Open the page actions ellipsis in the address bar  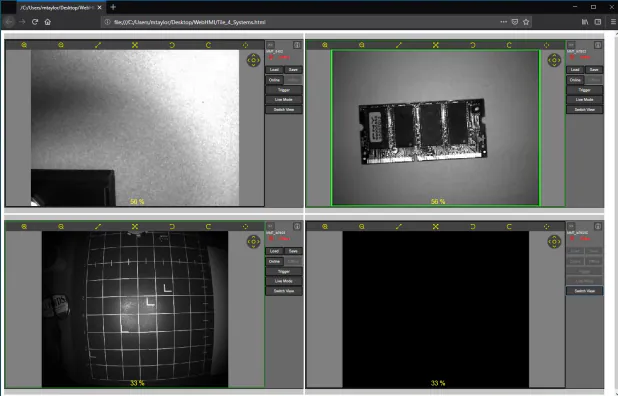[x=503, y=22]
